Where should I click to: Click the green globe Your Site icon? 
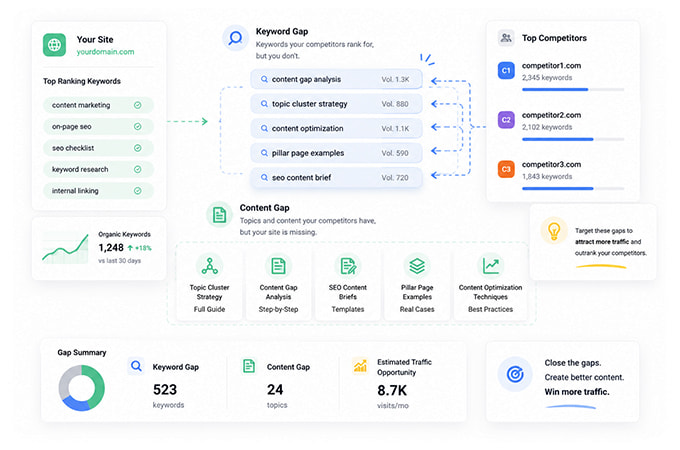(54, 45)
